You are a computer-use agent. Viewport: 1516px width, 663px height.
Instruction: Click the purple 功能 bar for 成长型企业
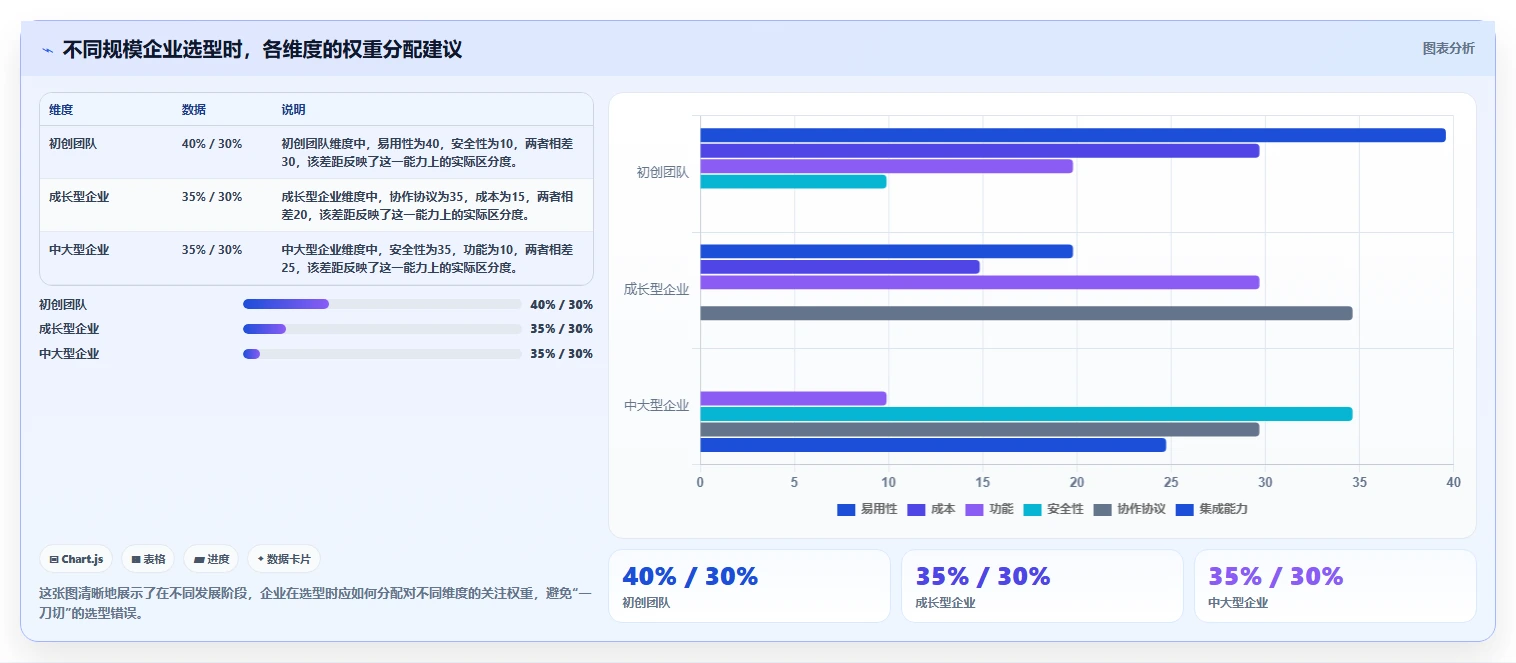tap(979, 282)
